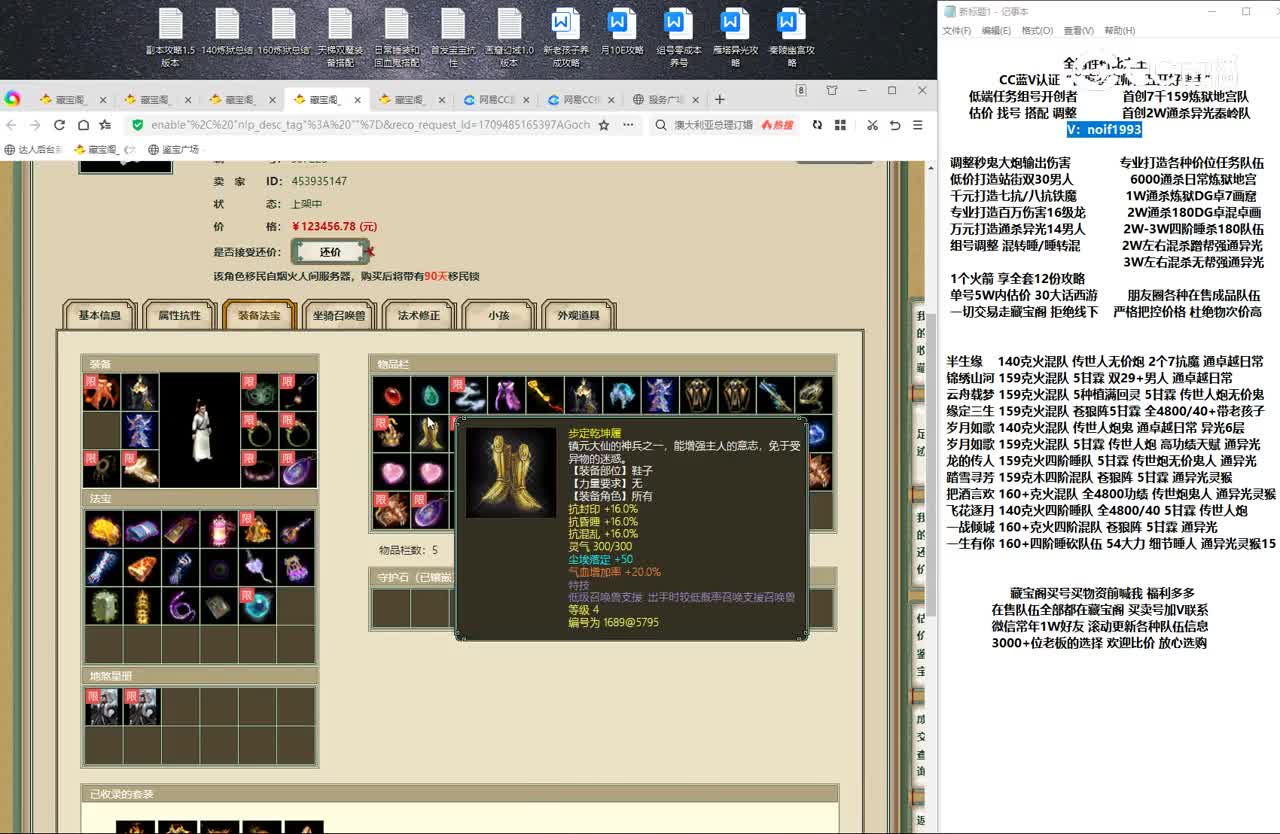Click highlighted text V: noif1993 in Notepad
This screenshot has width=1280, height=834.
click(1104, 130)
